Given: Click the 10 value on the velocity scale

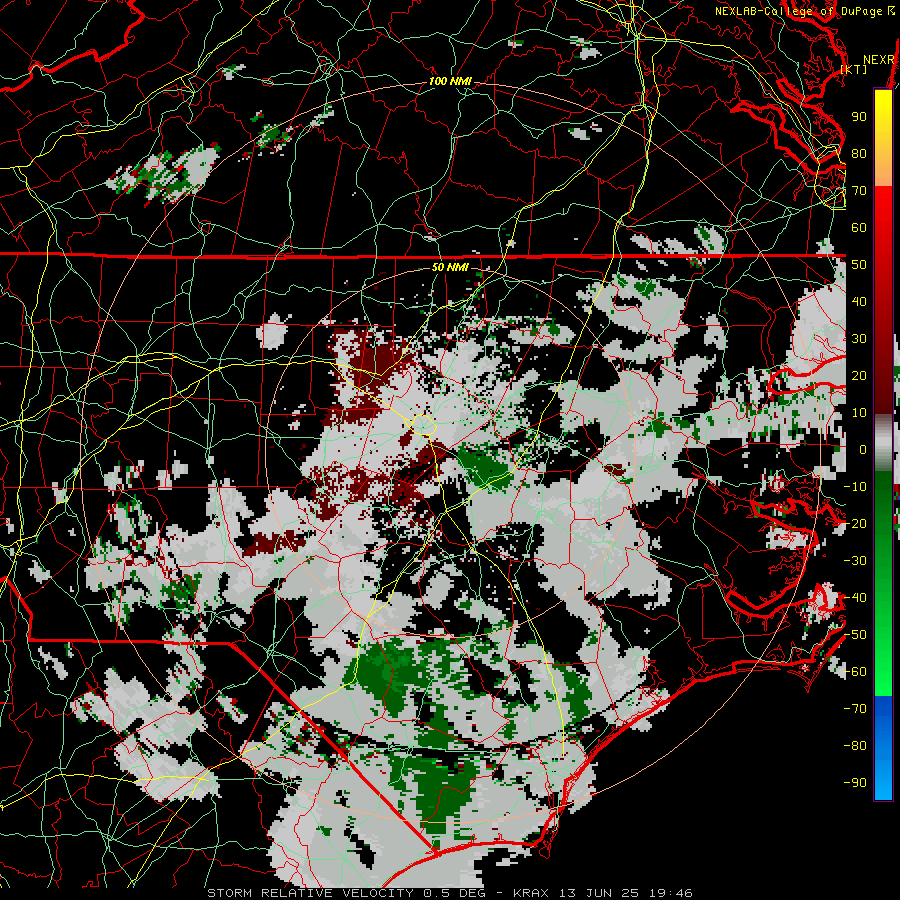Looking at the screenshot, I should tap(859, 413).
